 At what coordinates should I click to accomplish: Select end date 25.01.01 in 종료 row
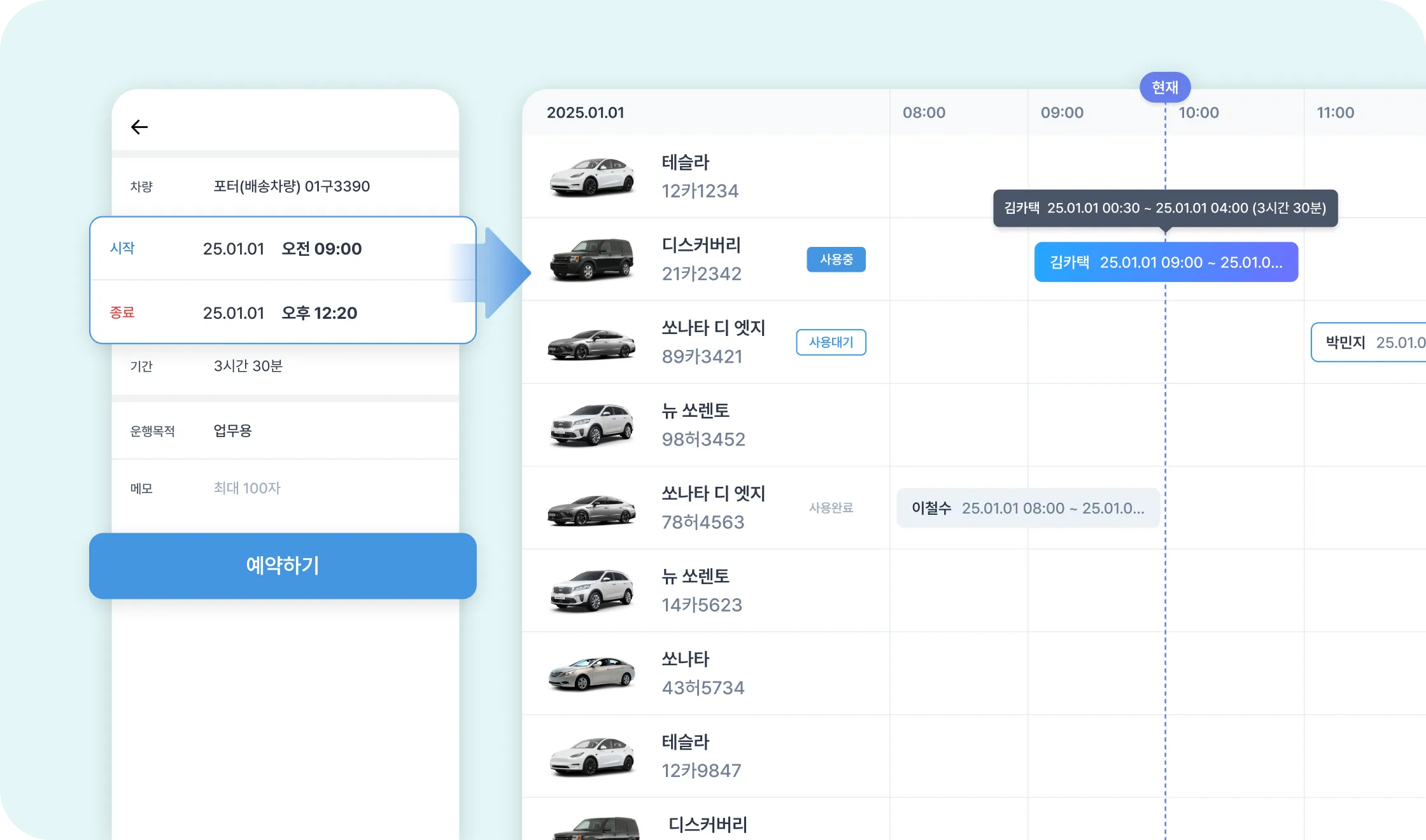tap(233, 313)
